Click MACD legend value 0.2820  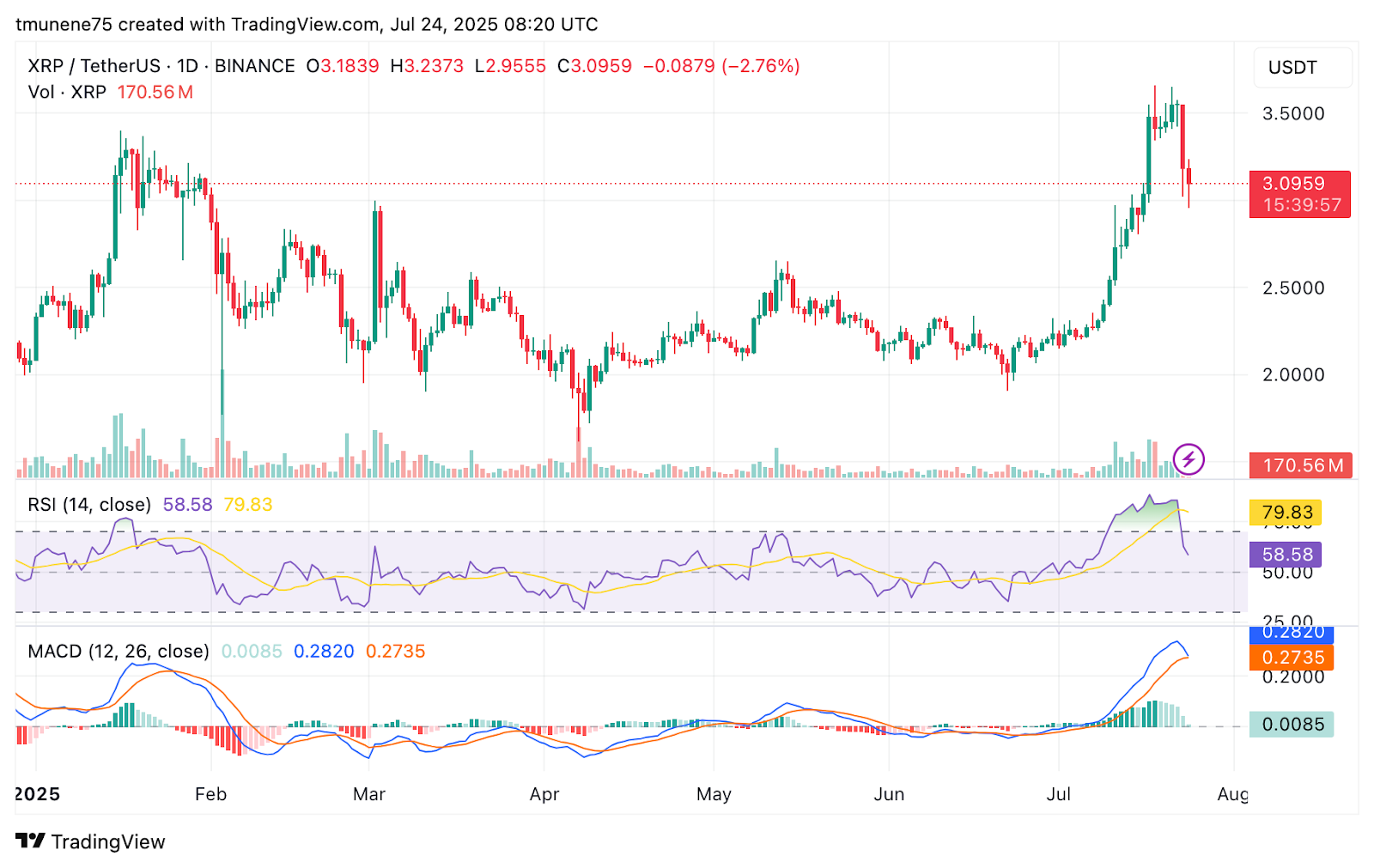[324, 652]
